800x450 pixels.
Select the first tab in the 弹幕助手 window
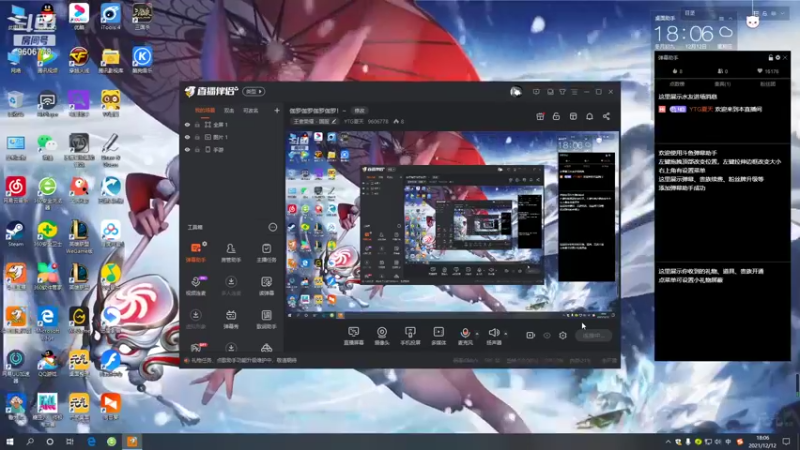click(677, 84)
